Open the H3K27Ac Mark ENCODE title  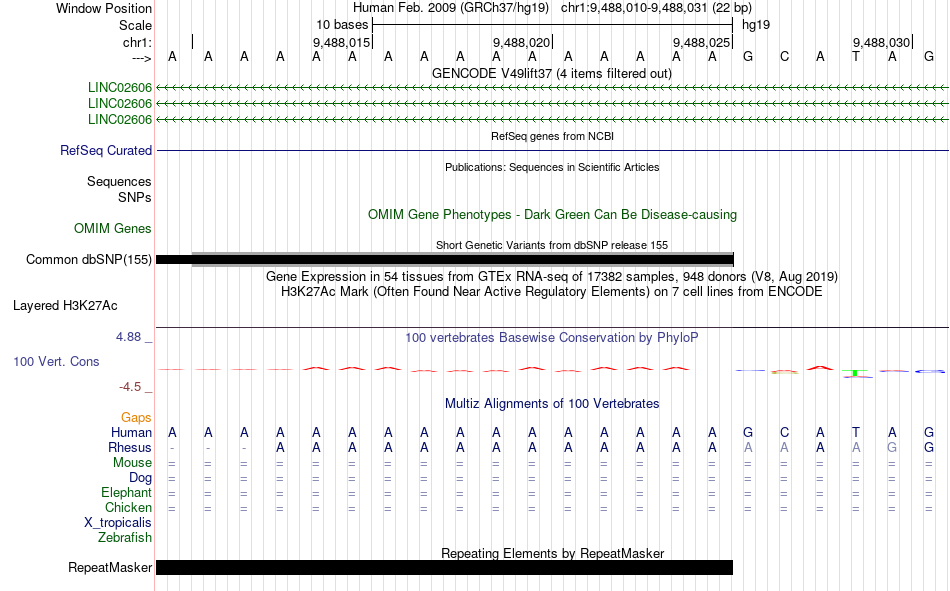(551, 292)
